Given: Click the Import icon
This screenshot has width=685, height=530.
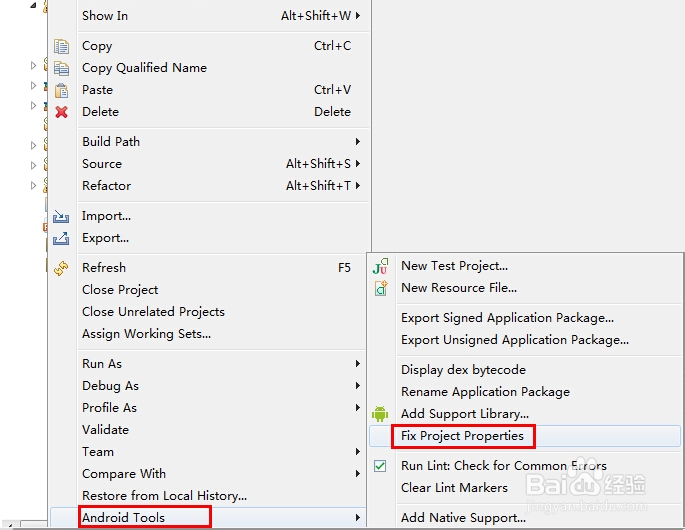Looking at the screenshot, I should (x=61, y=216).
